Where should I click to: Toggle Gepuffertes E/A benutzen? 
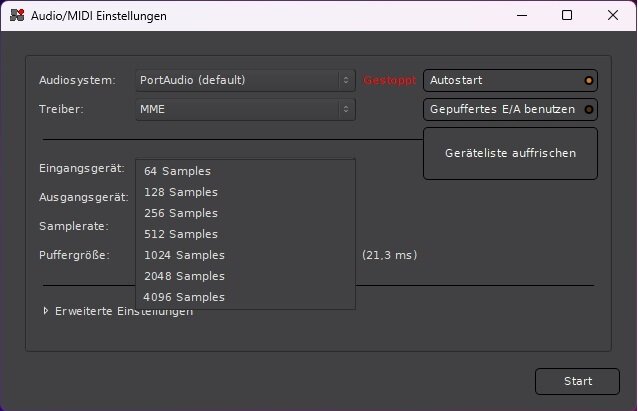(x=510, y=109)
